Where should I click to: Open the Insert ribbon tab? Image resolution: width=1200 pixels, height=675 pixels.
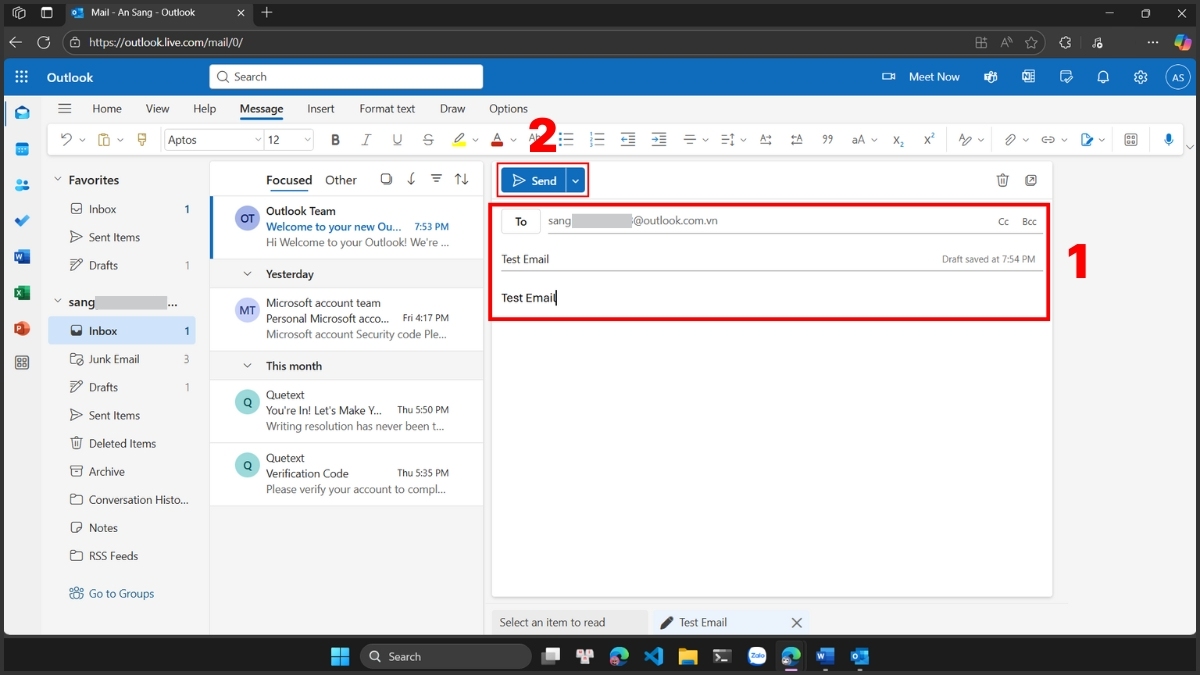click(x=321, y=109)
